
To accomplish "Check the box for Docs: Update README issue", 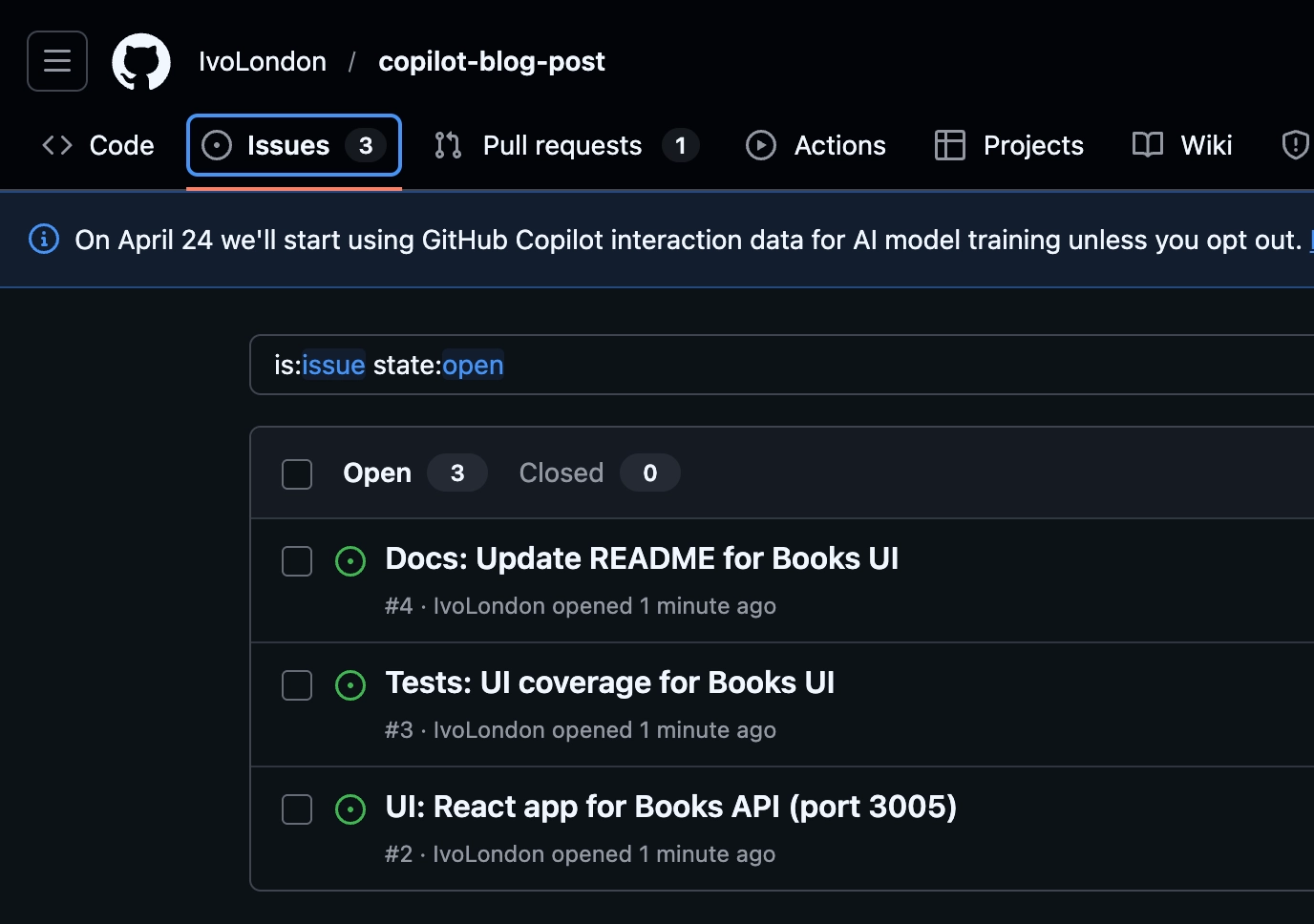I will 297,561.
